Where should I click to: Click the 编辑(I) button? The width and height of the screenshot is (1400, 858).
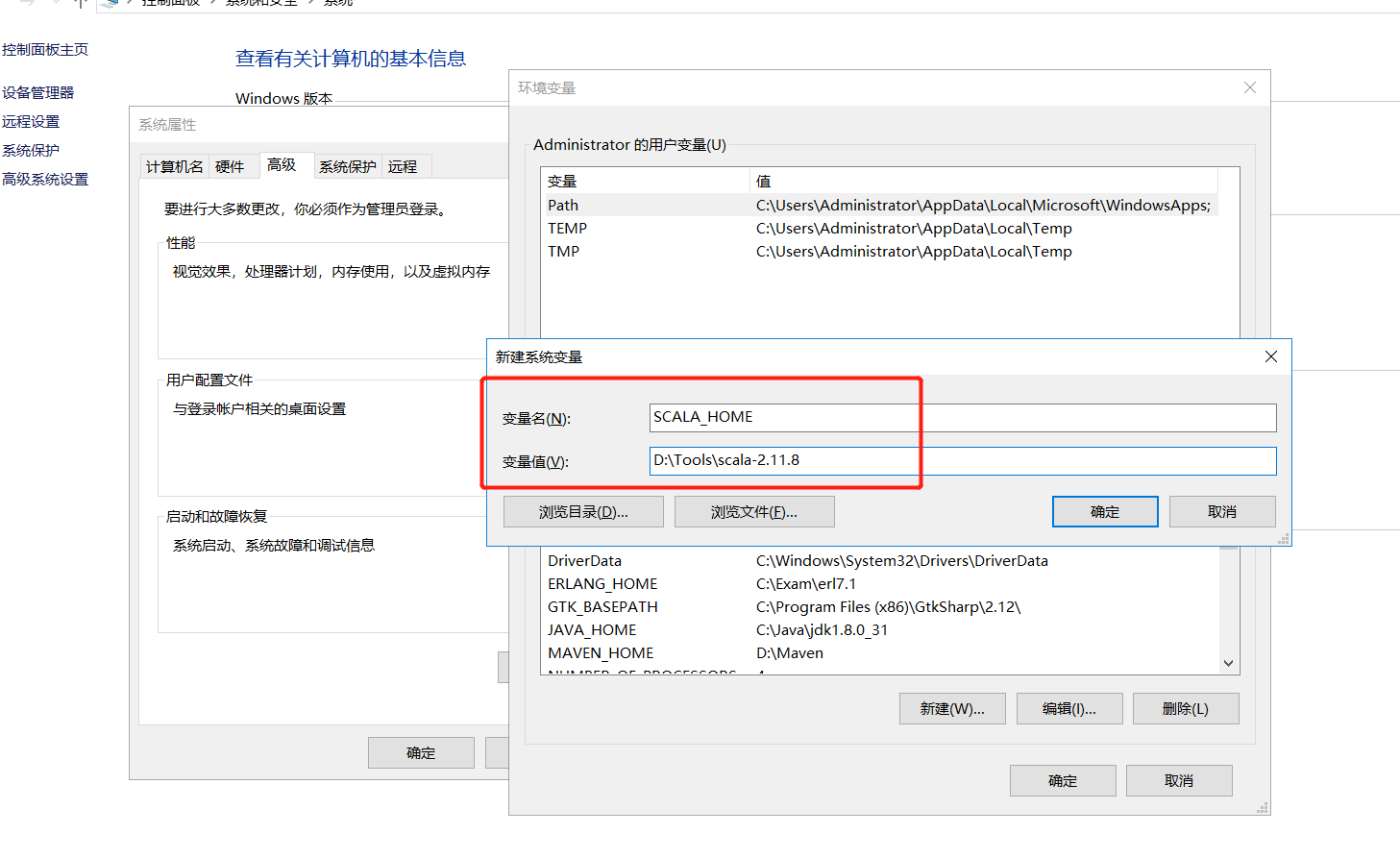(1068, 708)
